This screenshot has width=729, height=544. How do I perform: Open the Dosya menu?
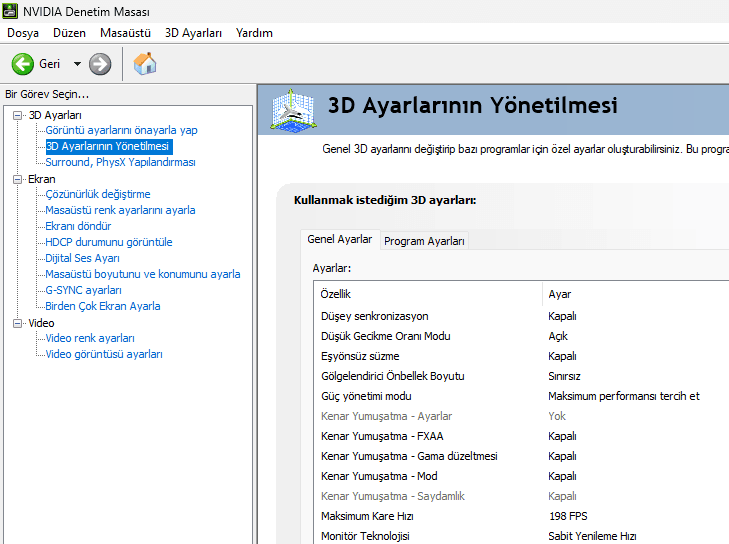22,33
